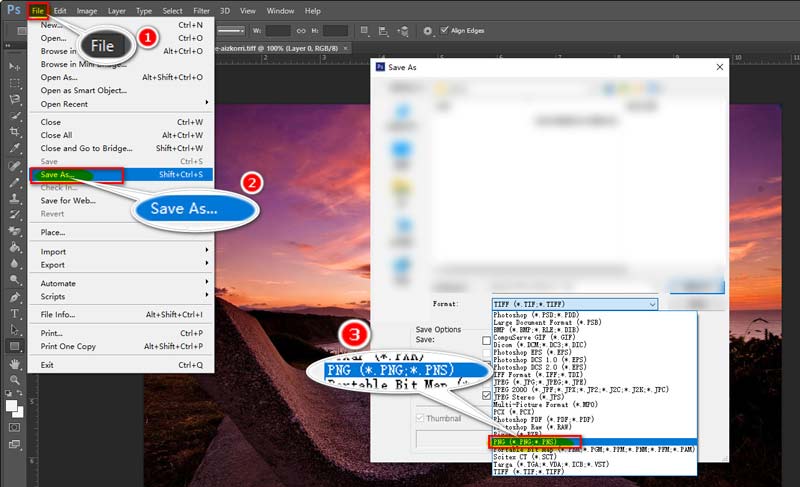Open path operations icon in options bar
800x487 pixels.
click(x=364, y=31)
